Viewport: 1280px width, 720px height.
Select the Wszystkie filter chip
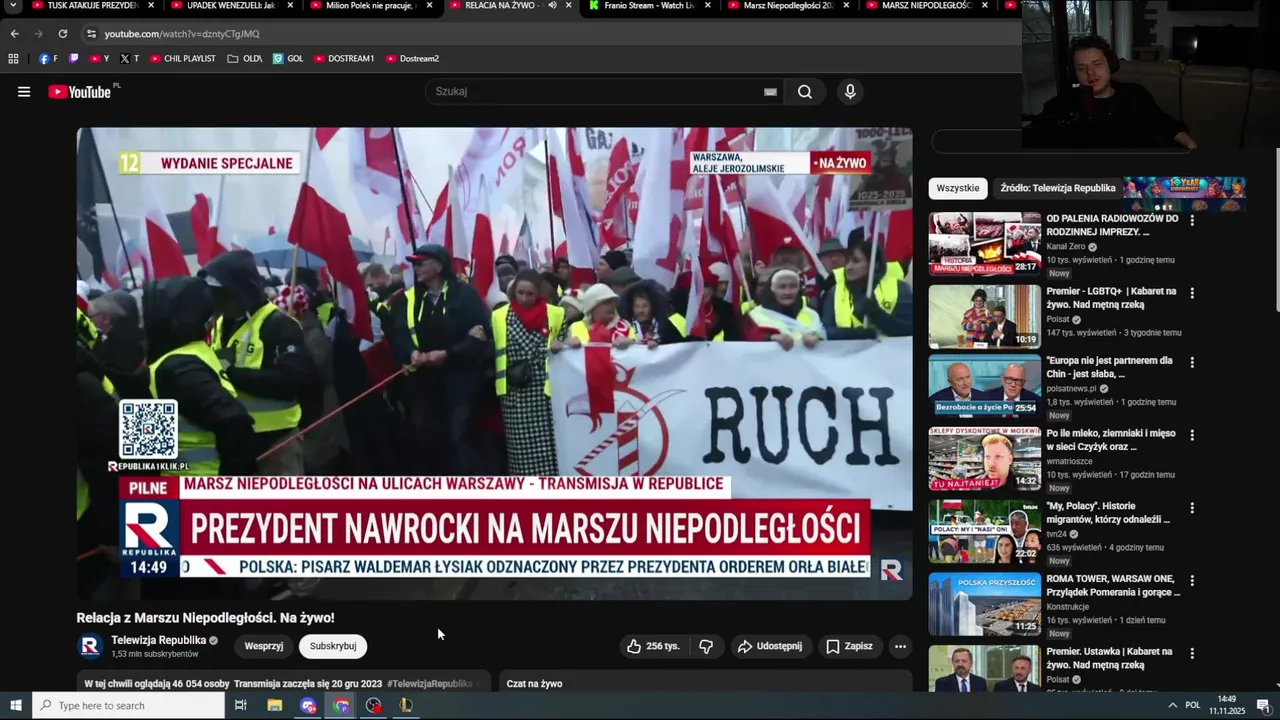958,188
